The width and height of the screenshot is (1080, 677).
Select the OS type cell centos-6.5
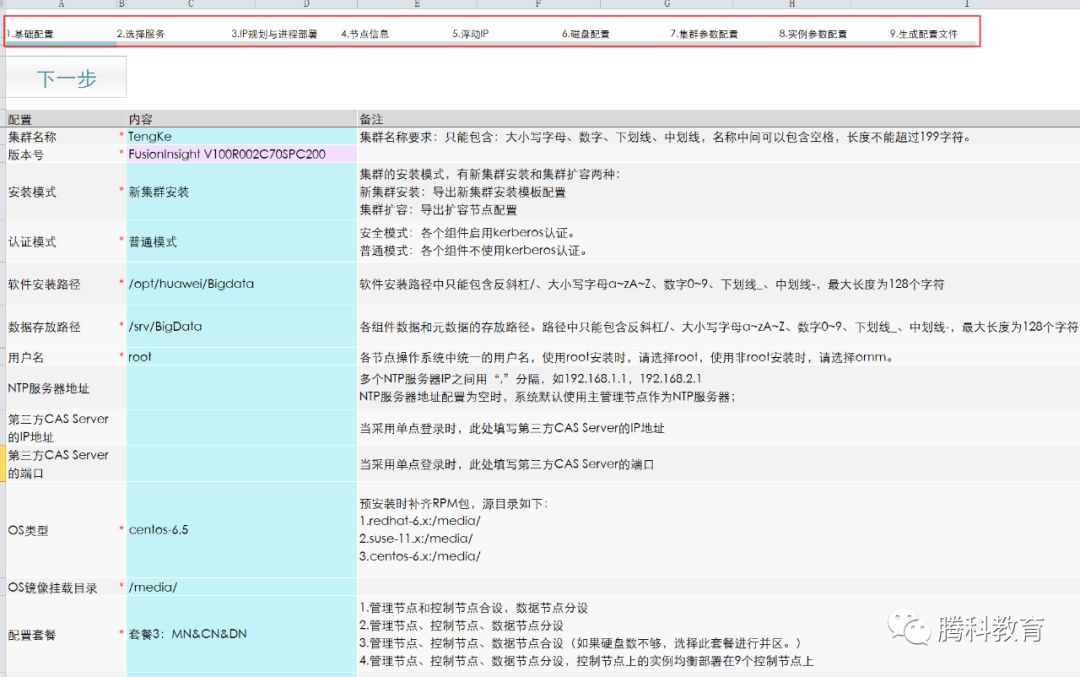pos(241,530)
